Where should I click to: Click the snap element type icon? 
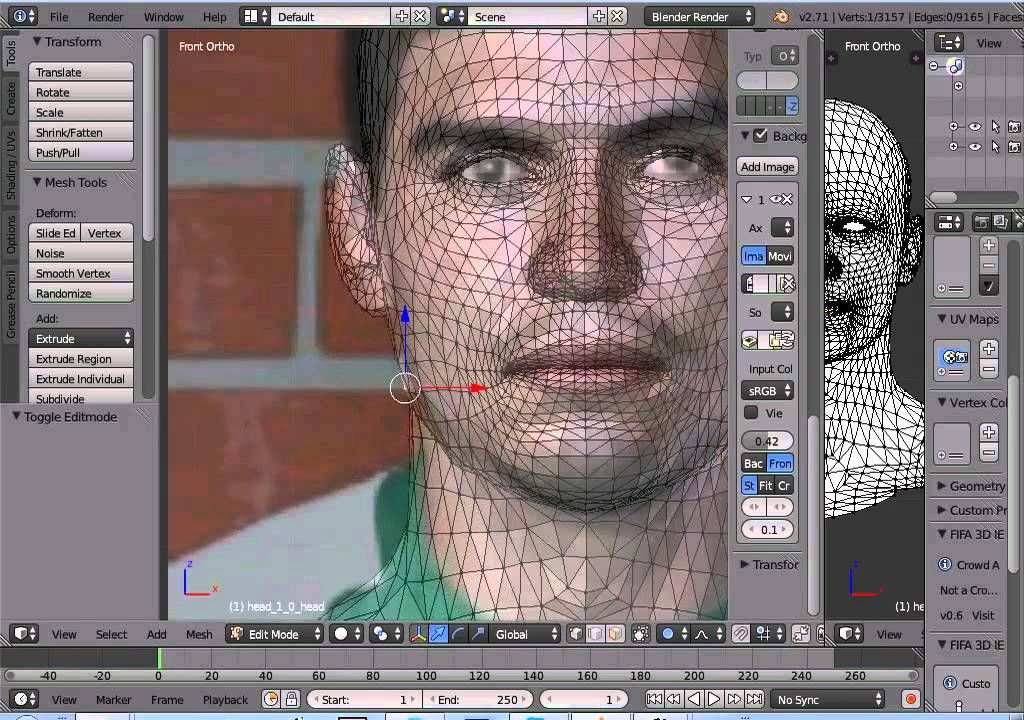point(768,634)
